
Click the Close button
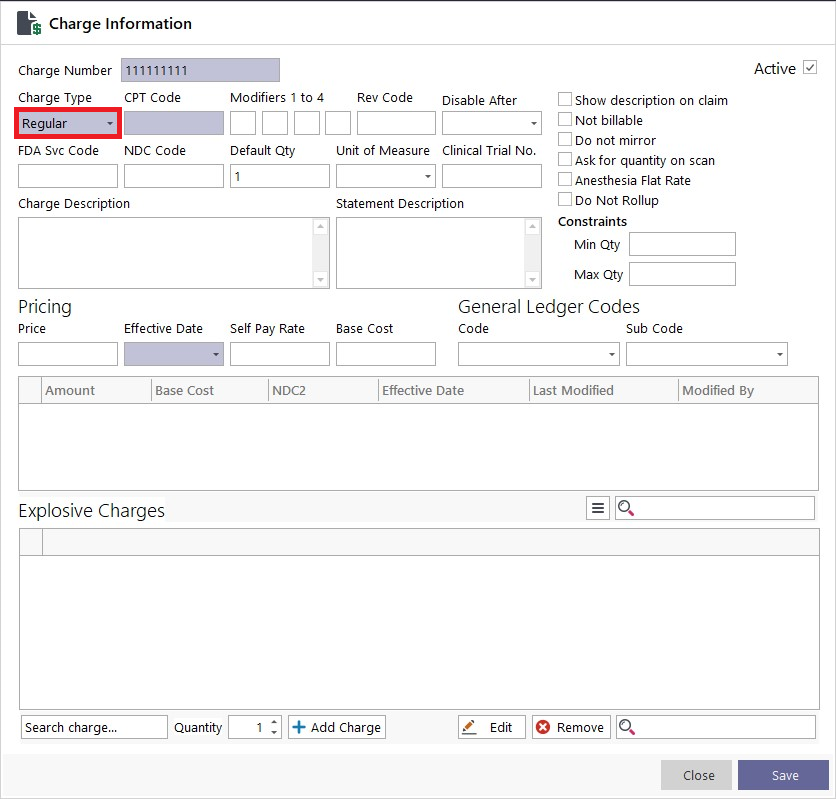click(696, 775)
